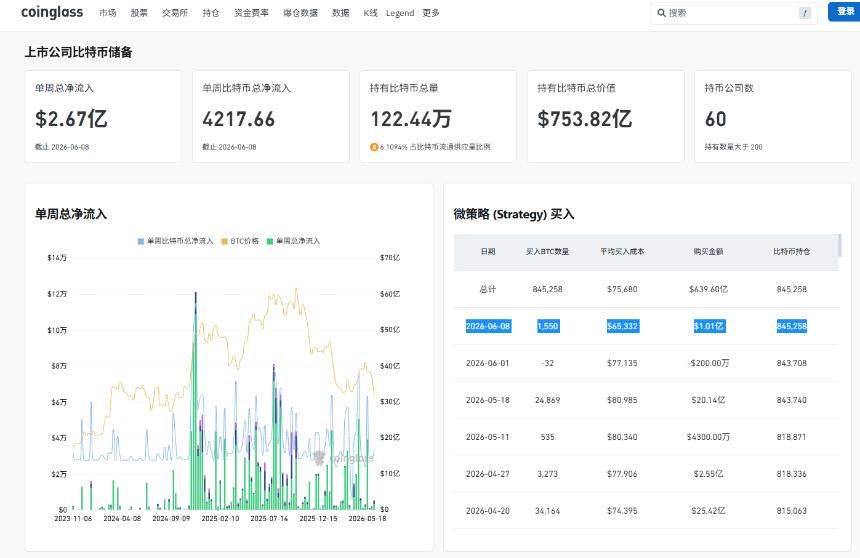The image size is (860, 558).
Task: Click the $20.14亿 purchase amount cell
Action: point(708,400)
